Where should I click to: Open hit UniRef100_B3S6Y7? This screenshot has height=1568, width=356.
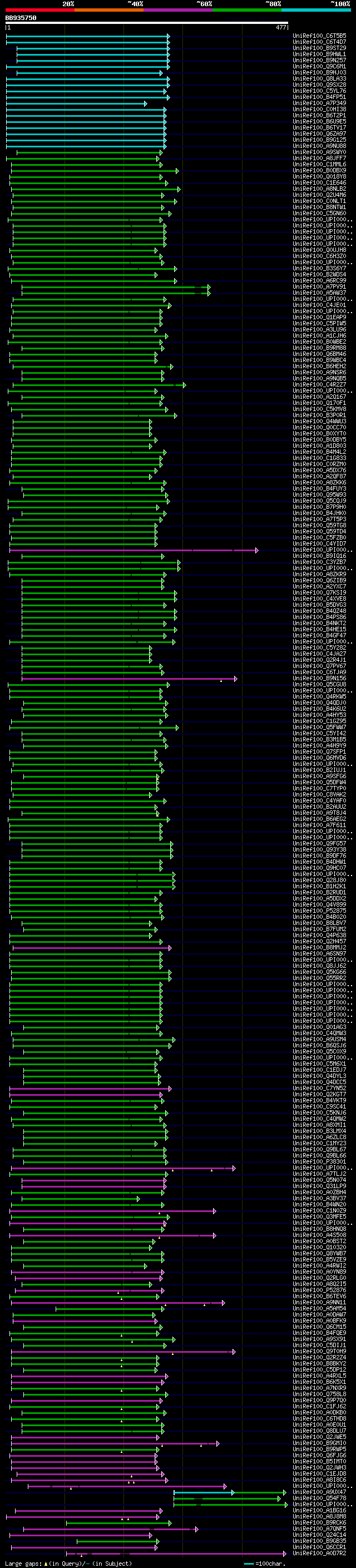click(319, 269)
